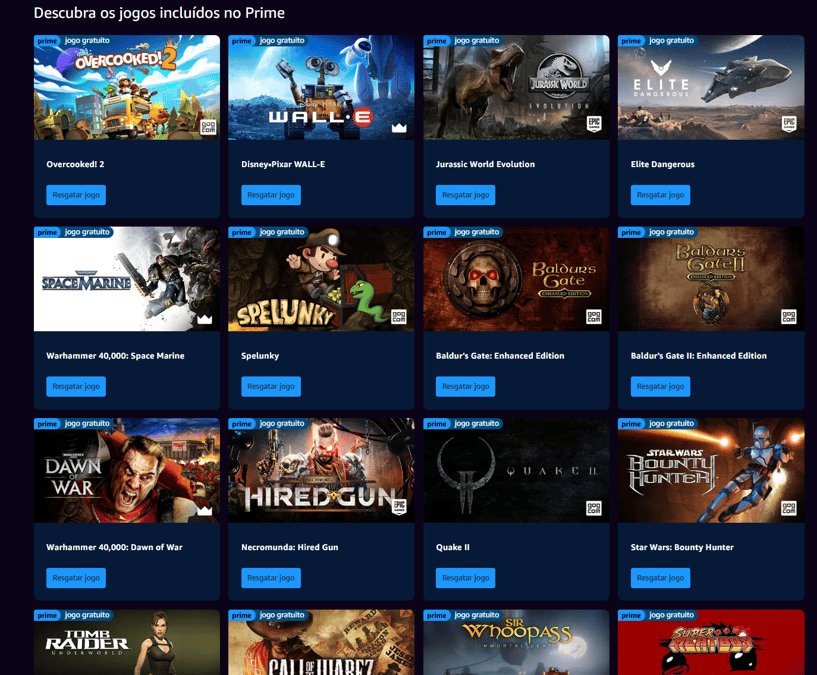Open the Quake II cover image
Screen dimensions: 817x675
point(516,471)
